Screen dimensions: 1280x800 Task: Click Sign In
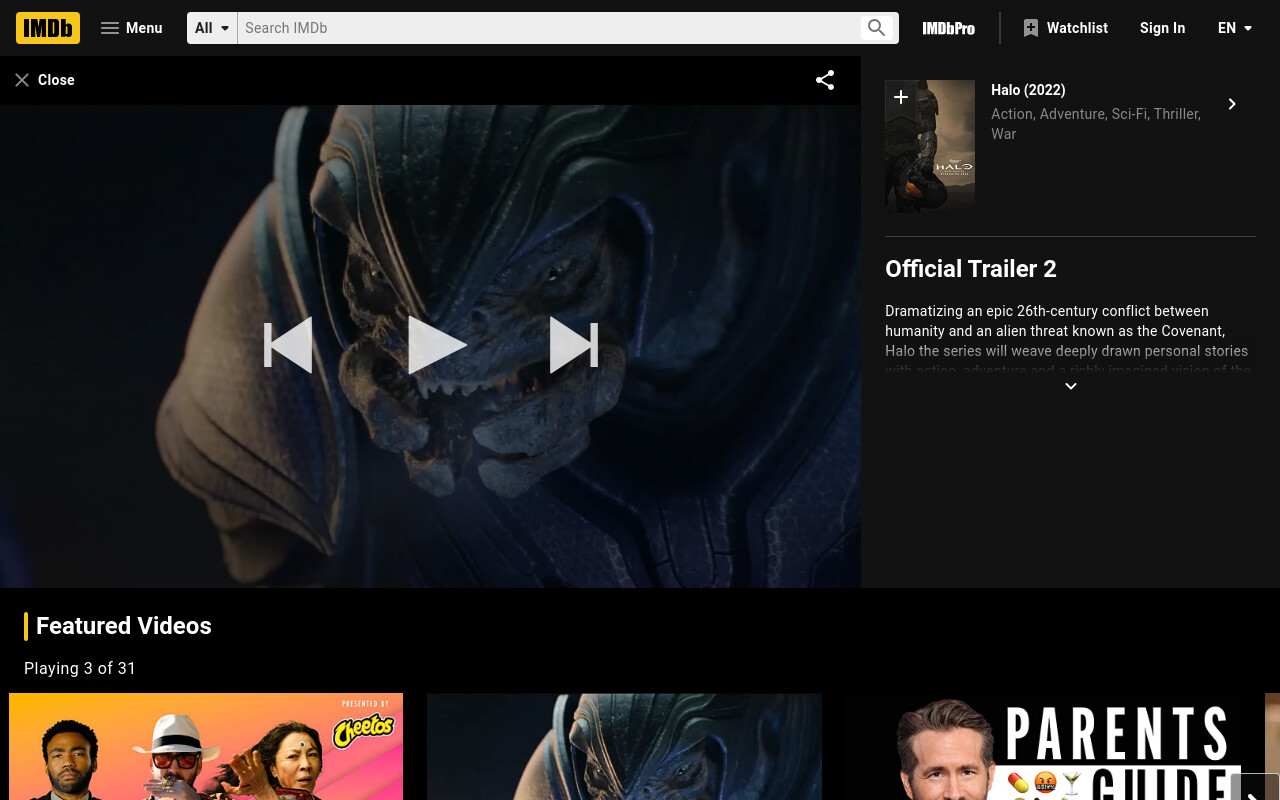point(1162,28)
